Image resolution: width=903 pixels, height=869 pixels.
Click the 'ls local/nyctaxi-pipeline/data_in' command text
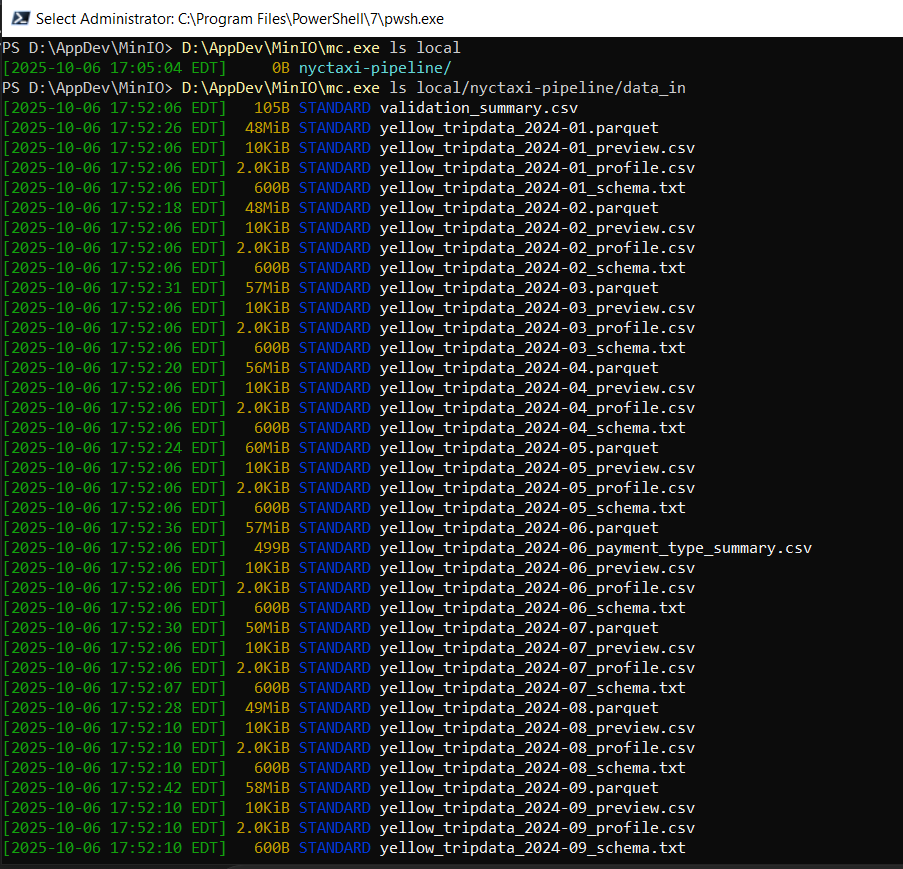(538, 88)
